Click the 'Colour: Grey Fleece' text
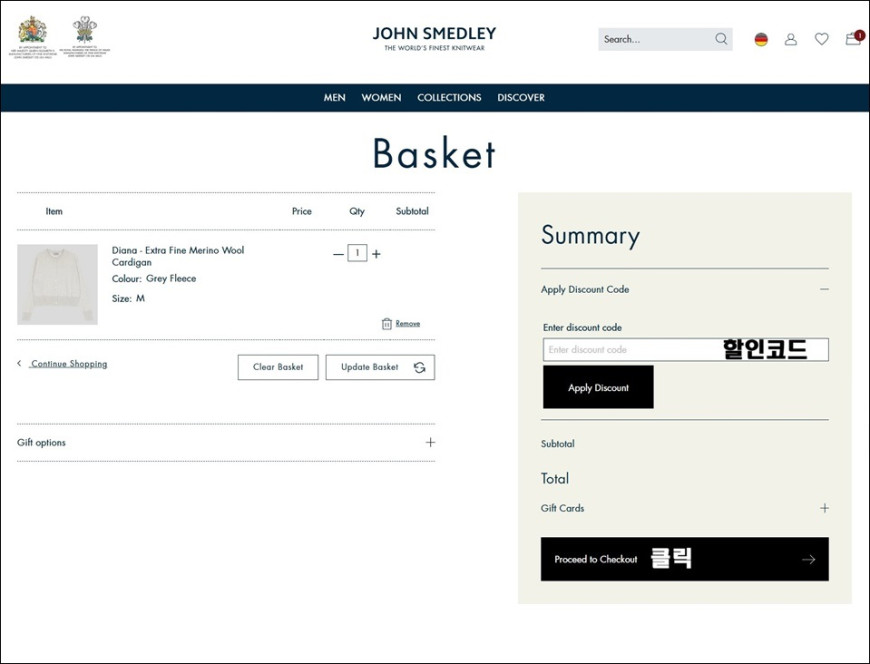870x664 pixels. coord(154,278)
